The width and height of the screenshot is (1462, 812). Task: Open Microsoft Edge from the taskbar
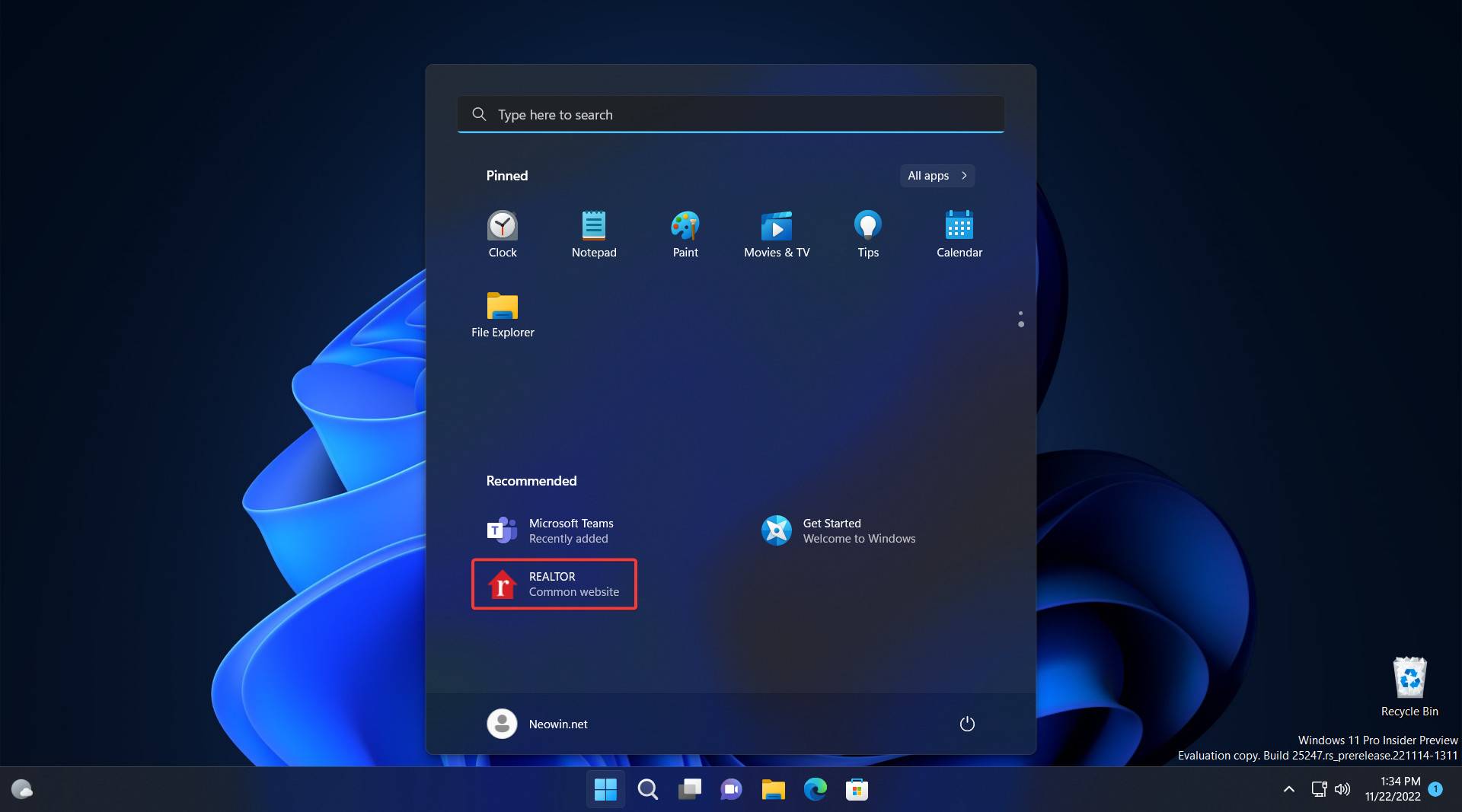815,789
